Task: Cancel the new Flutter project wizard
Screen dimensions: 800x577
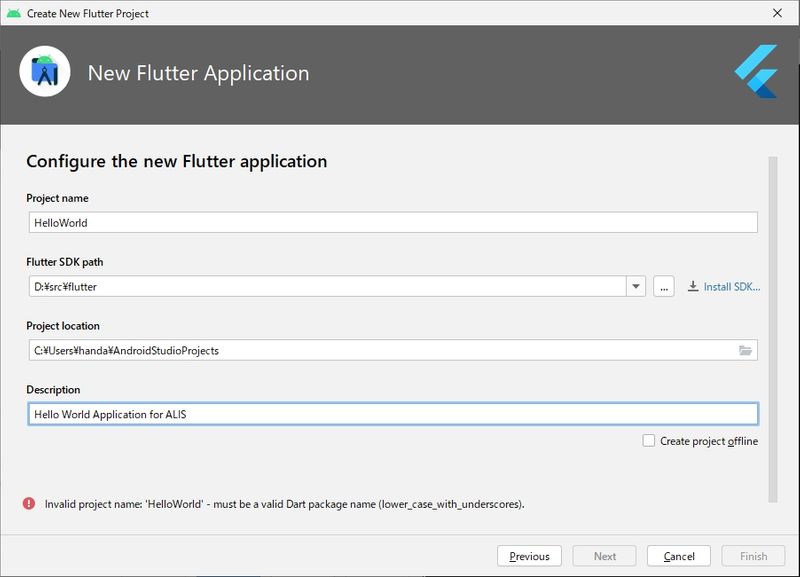Action: (x=679, y=556)
